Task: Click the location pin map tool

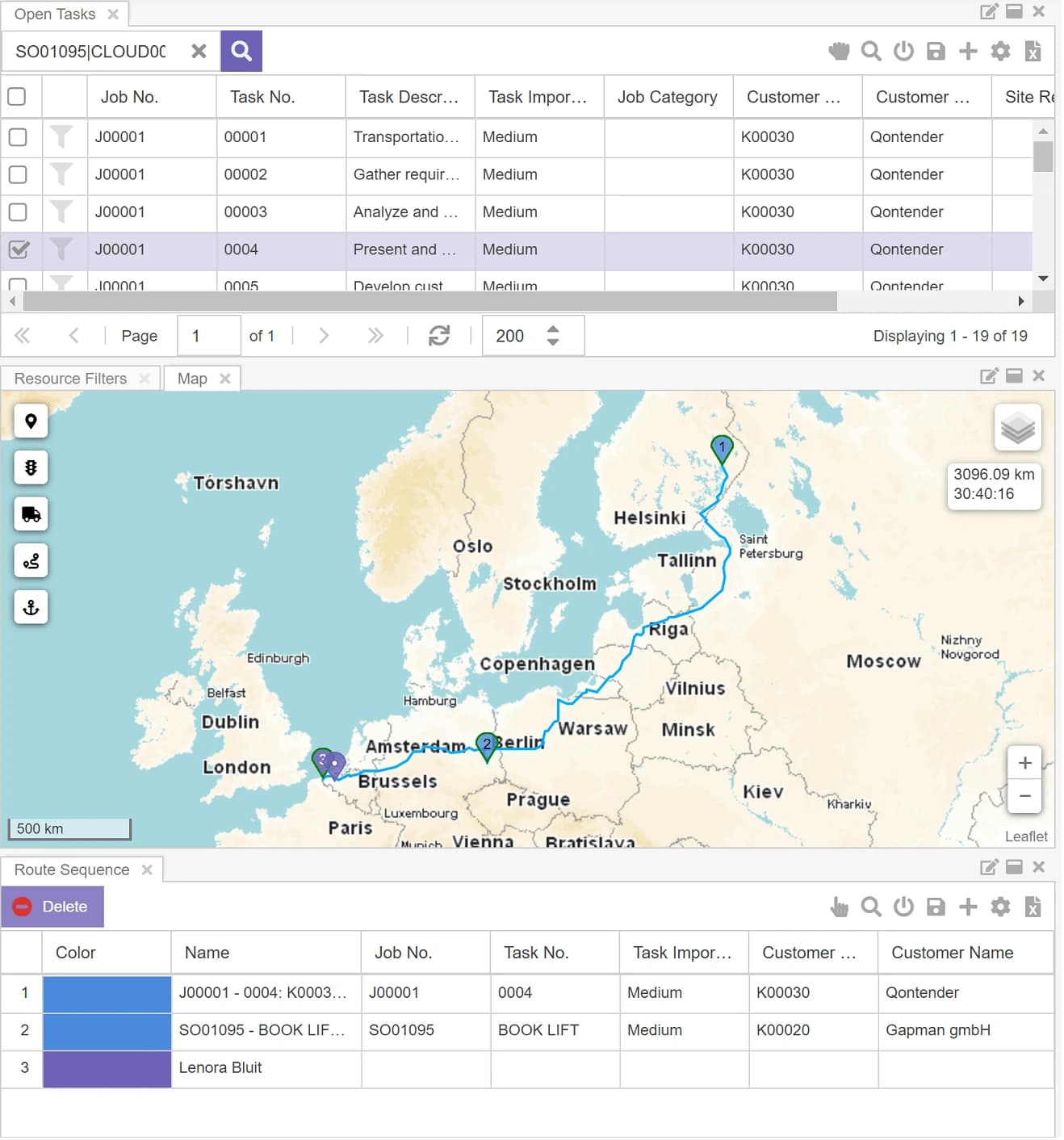Action: 31,421
